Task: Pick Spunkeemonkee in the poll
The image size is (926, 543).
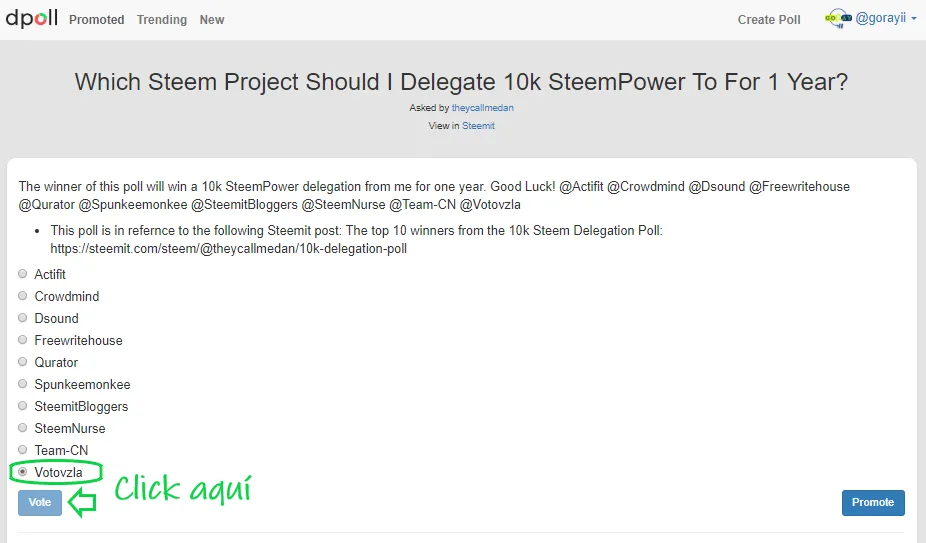Action: coord(22,384)
